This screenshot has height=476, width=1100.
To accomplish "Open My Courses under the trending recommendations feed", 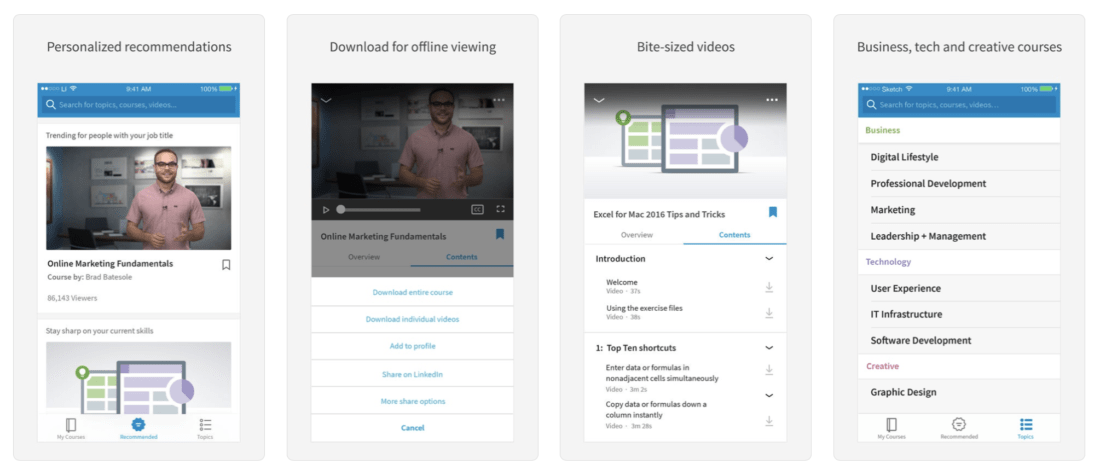I will click(70, 429).
